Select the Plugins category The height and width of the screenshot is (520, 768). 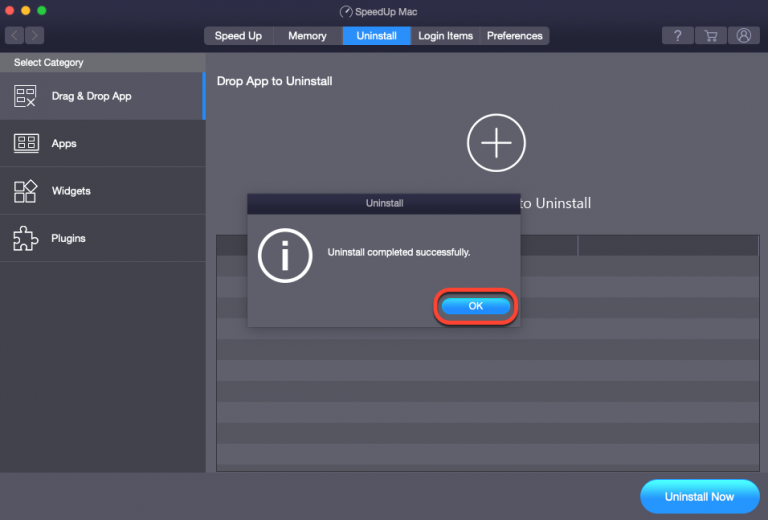click(x=102, y=238)
